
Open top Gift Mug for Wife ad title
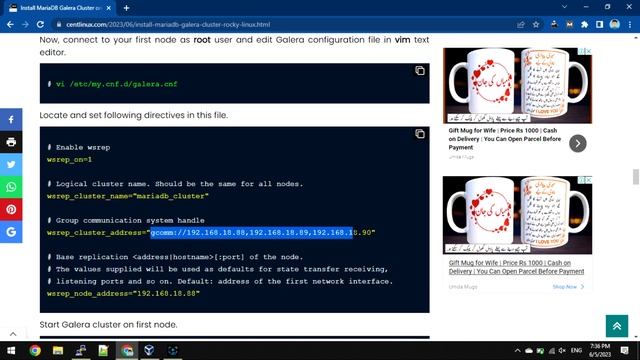coord(504,139)
